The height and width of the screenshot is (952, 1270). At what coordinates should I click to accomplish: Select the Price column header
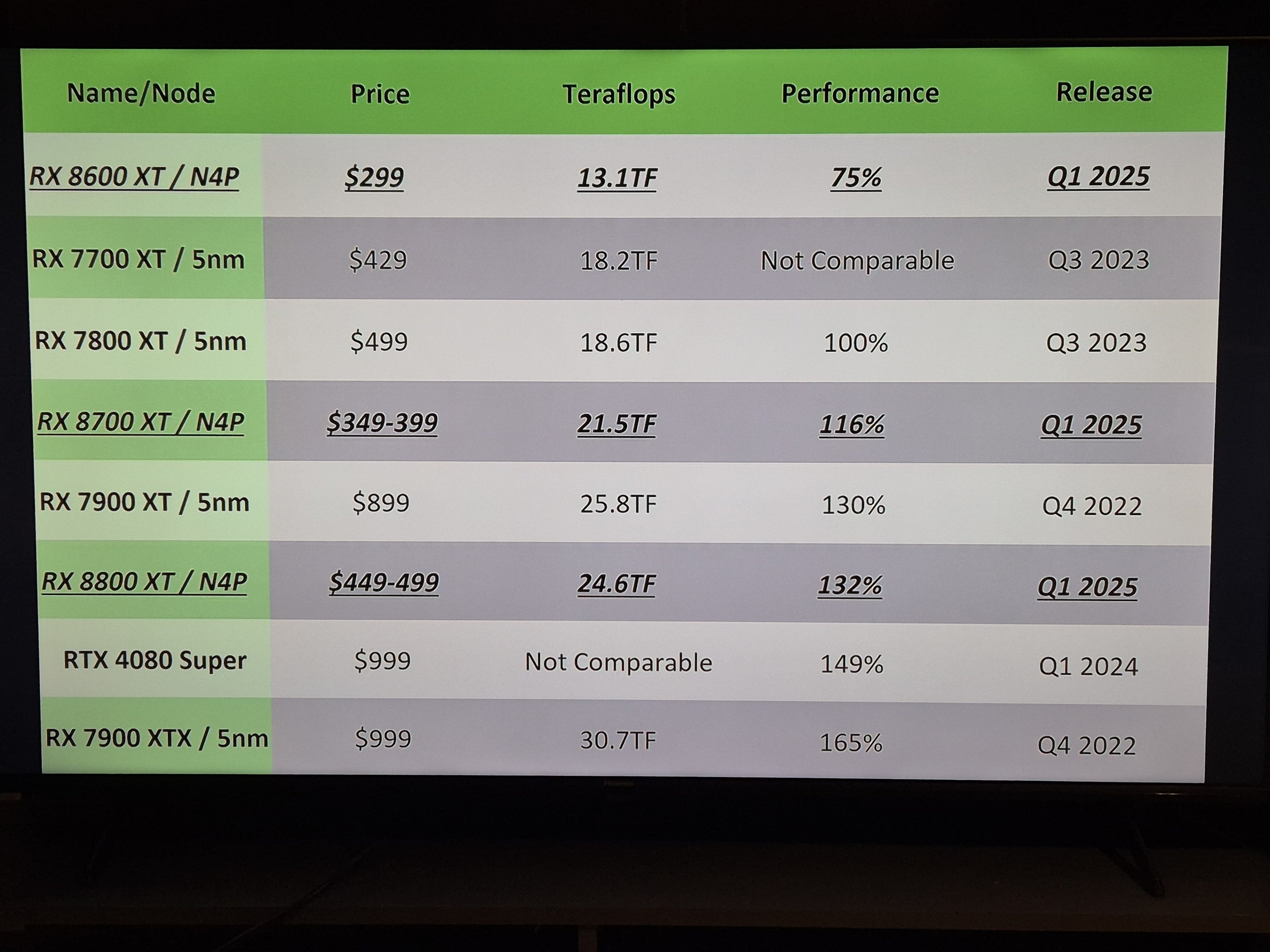point(380,94)
